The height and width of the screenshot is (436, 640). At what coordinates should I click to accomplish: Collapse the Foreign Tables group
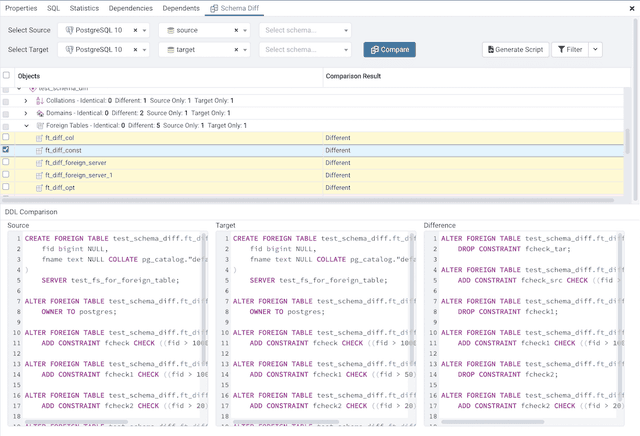click(27, 126)
